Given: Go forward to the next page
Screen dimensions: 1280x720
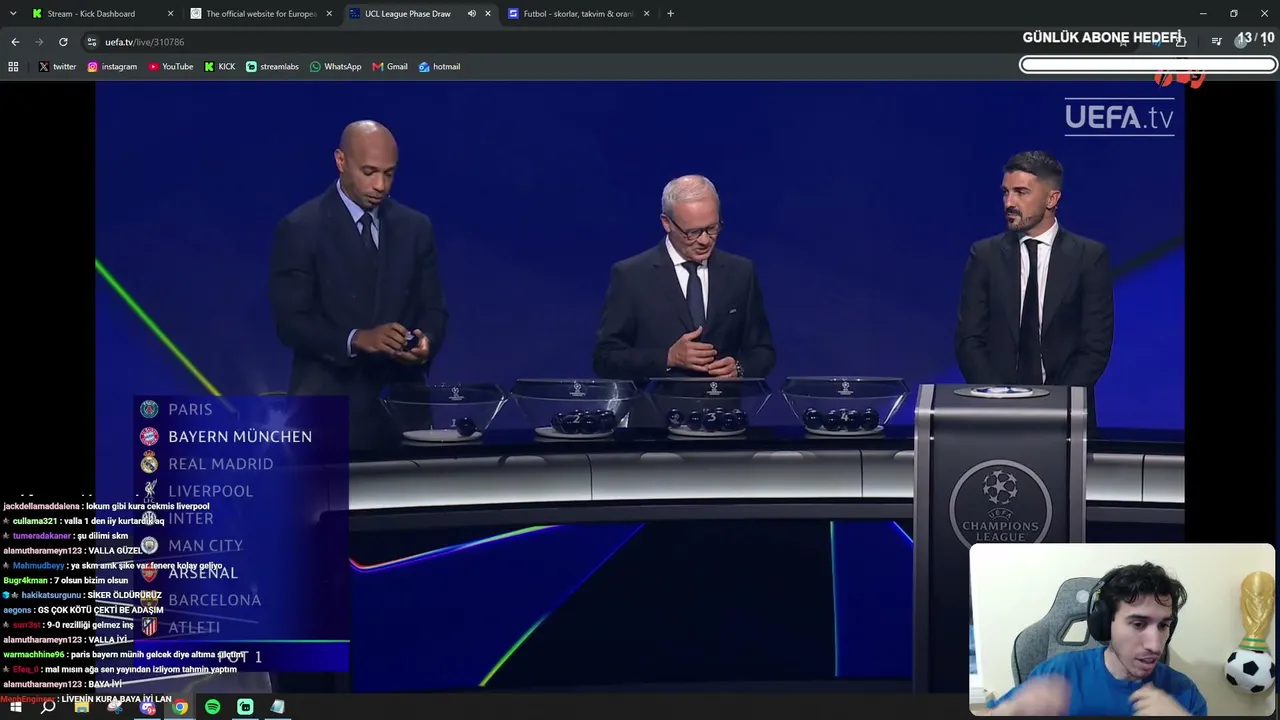Looking at the screenshot, I should pyautogui.click(x=39, y=42).
